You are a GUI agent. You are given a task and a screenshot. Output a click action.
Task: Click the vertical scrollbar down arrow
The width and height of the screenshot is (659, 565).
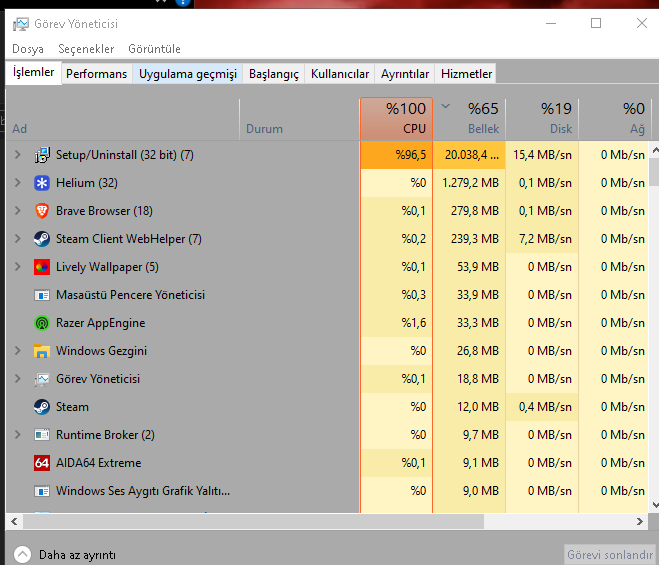pos(655,505)
